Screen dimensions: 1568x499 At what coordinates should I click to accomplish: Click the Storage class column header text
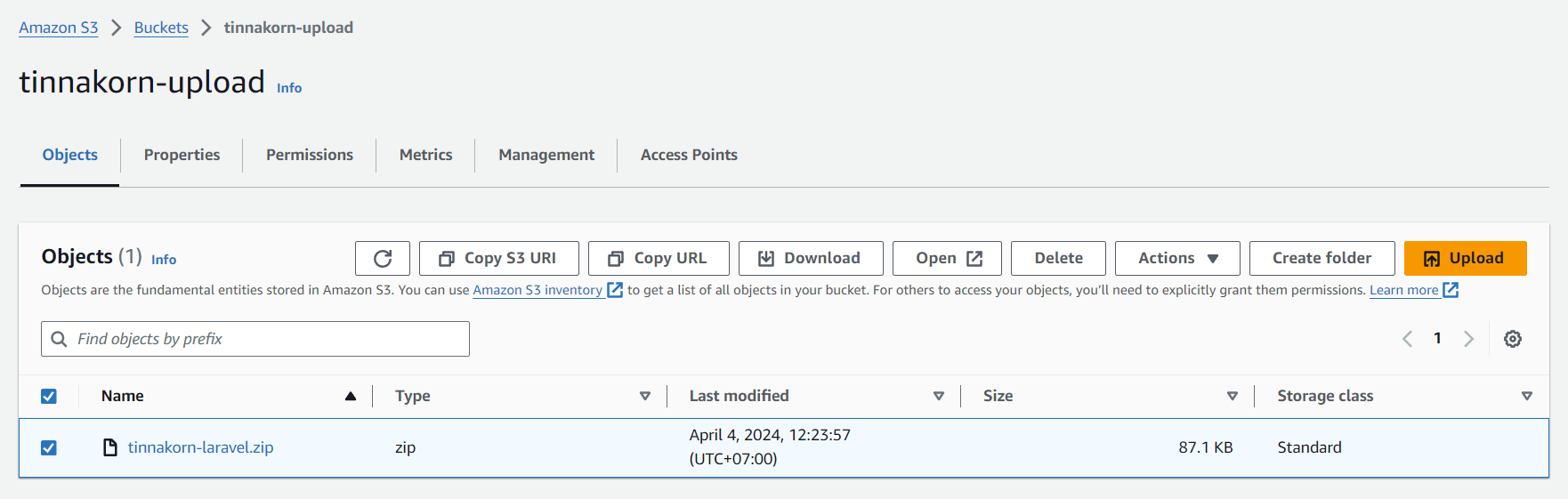[1325, 396]
